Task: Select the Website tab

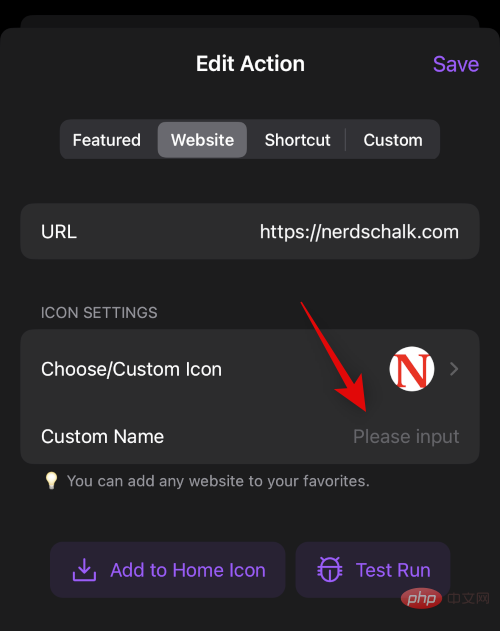Action: pos(202,140)
